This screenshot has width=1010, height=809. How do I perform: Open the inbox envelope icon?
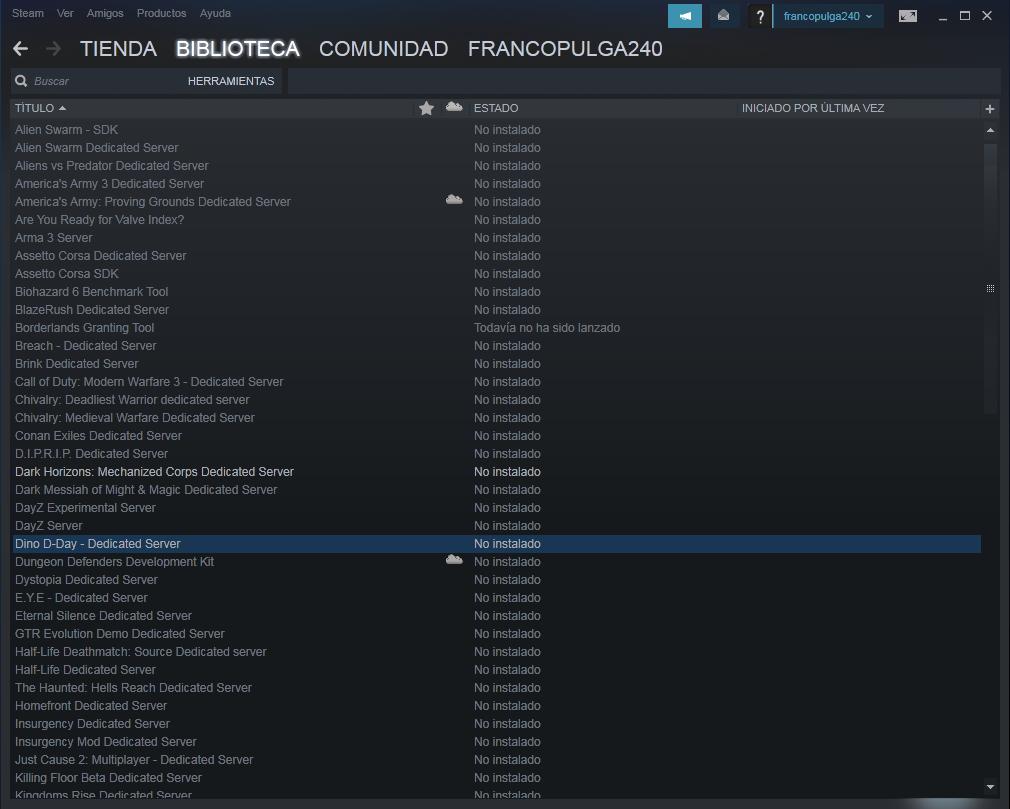(723, 16)
